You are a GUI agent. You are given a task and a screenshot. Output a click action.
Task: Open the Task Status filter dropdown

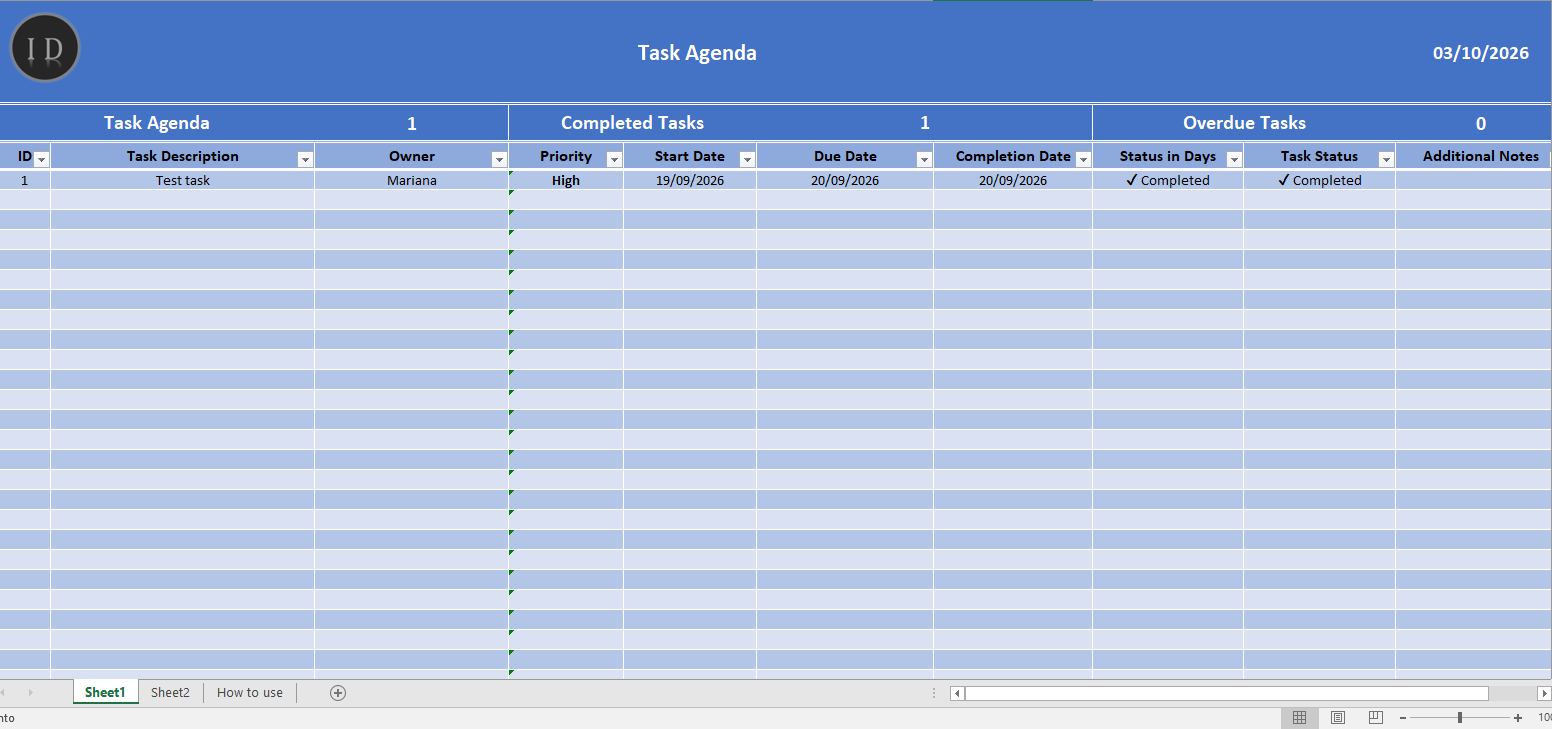(x=1386, y=160)
